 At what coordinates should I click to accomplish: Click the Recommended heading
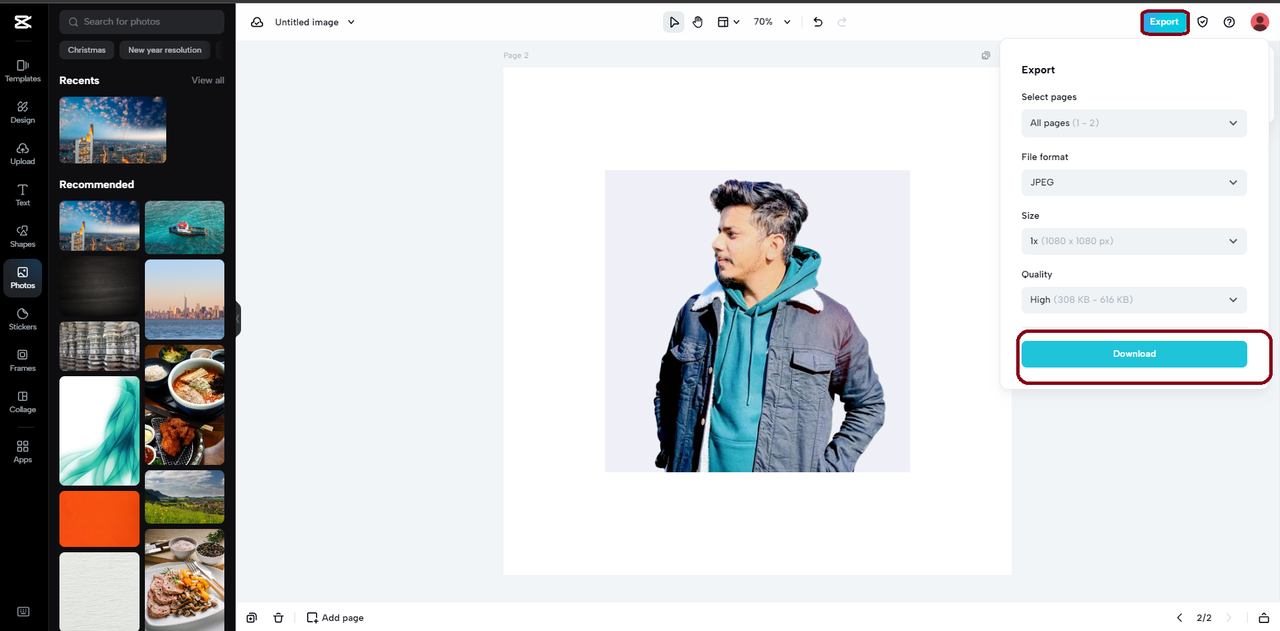(x=96, y=184)
